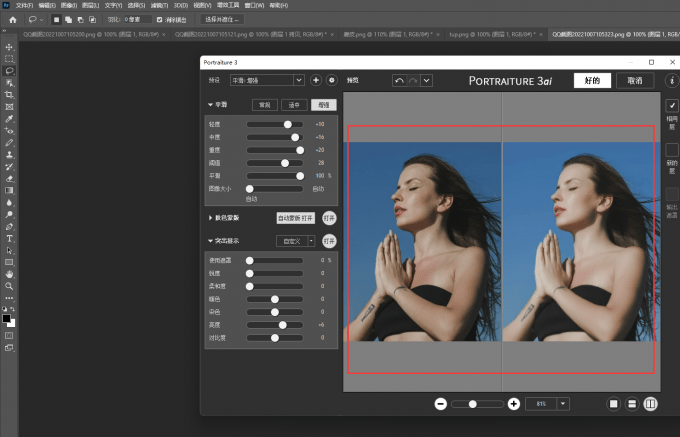Switch to side-by-side split preview
Screen dimensions: 680x437
[x=651, y=403]
